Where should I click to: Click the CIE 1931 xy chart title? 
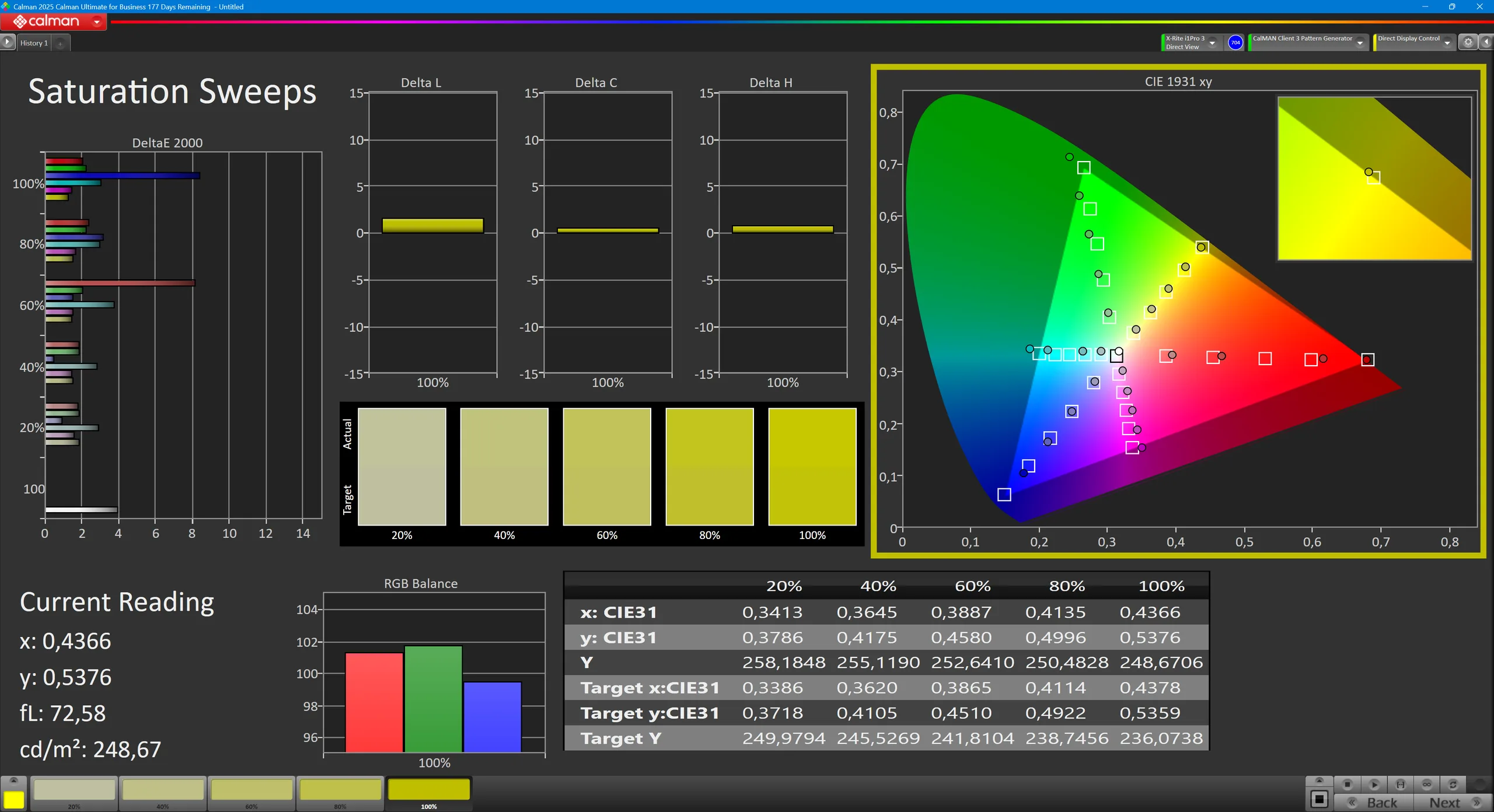click(1178, 82)
